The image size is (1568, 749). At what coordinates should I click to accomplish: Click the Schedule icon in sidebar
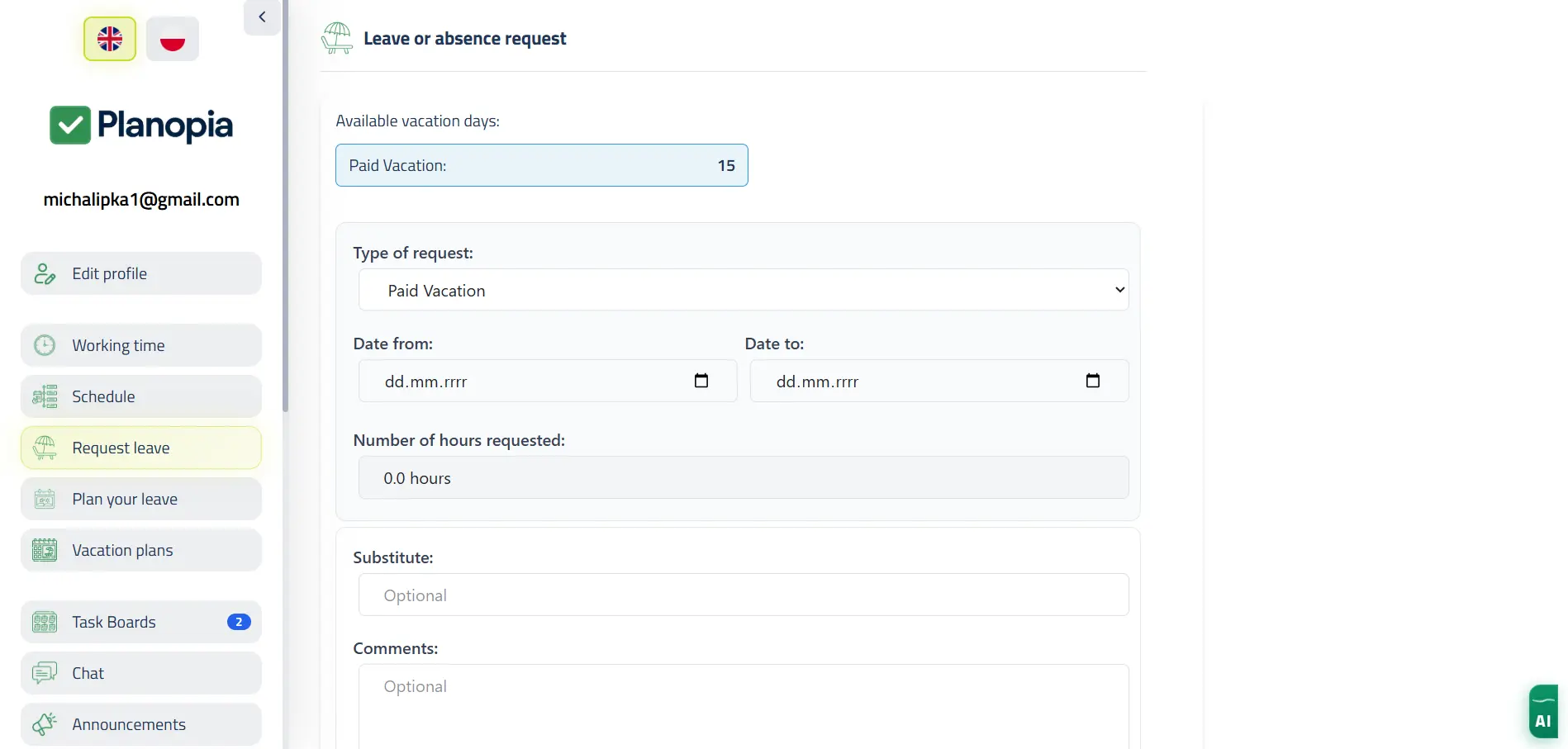pyautogui.click(x=45, y=396)
